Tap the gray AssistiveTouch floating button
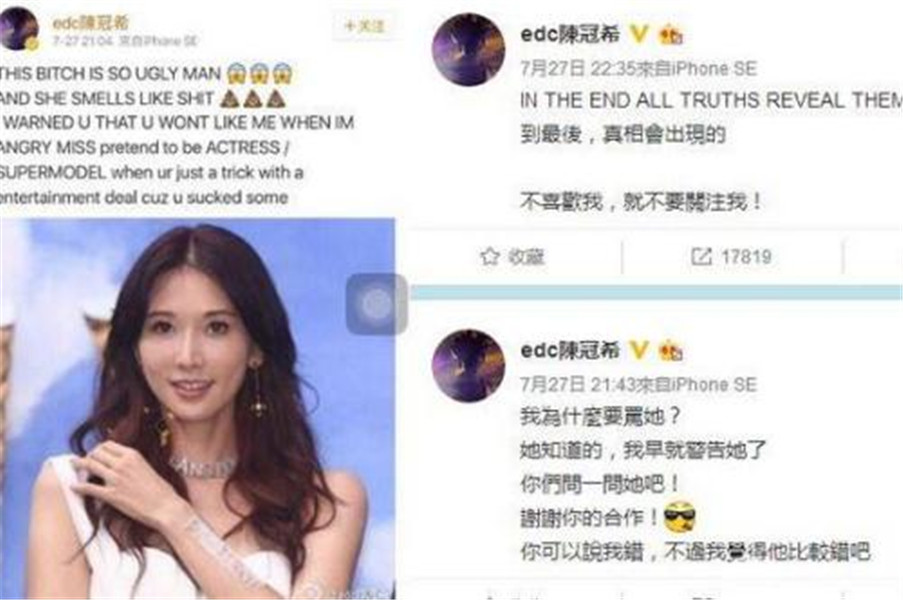The height and width of the screenshot is (600, 903). pyautogui.click(x=377, y=304)
